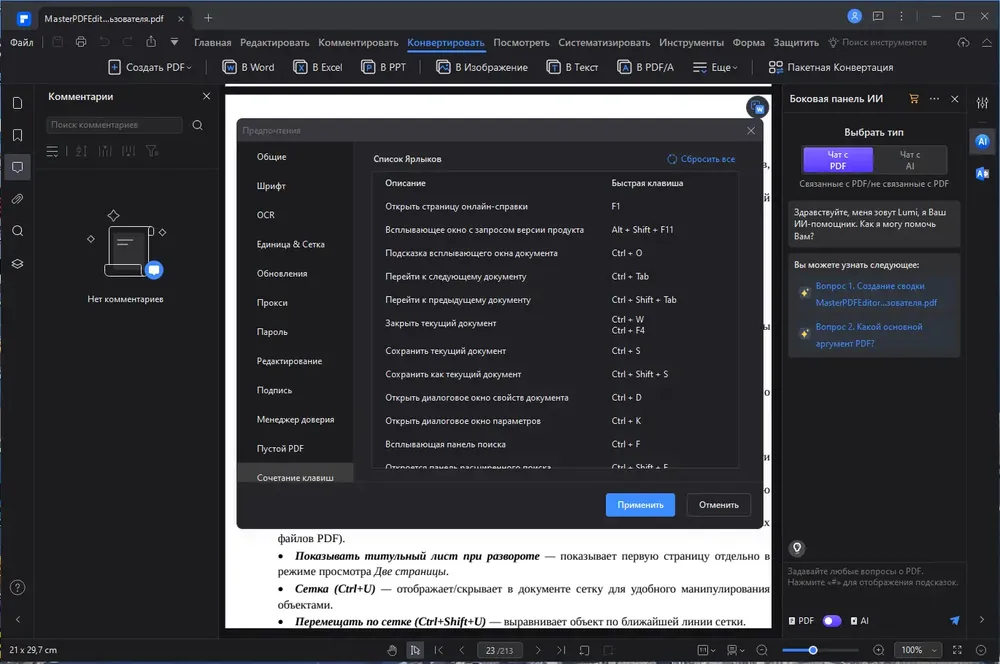
Task: Click the Сбросить все link
Action: (701, 159)
